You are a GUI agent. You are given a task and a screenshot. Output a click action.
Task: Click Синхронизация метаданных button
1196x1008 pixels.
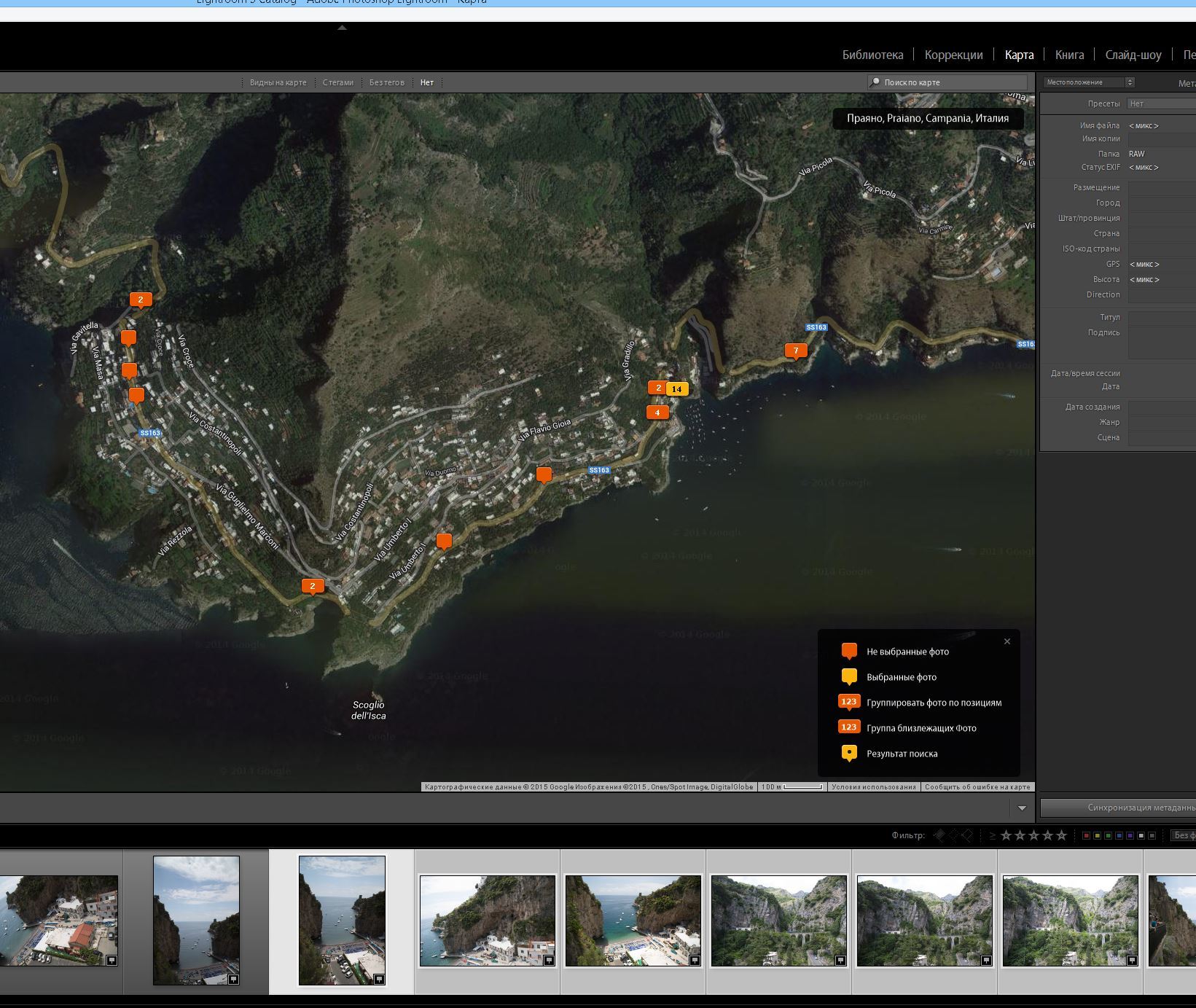point(1118,808)
